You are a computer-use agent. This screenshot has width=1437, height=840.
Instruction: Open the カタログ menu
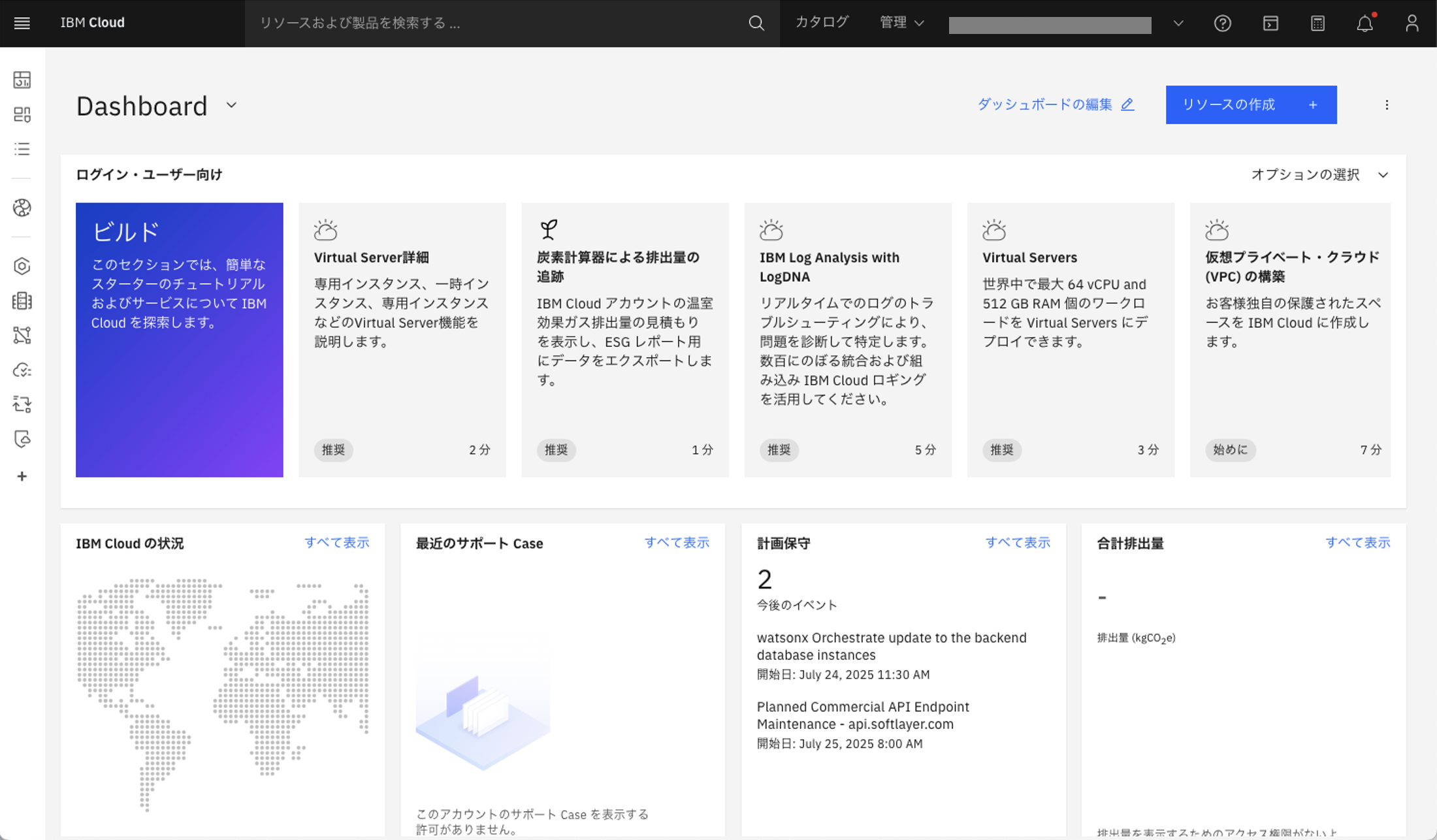(x=822, y=22)
